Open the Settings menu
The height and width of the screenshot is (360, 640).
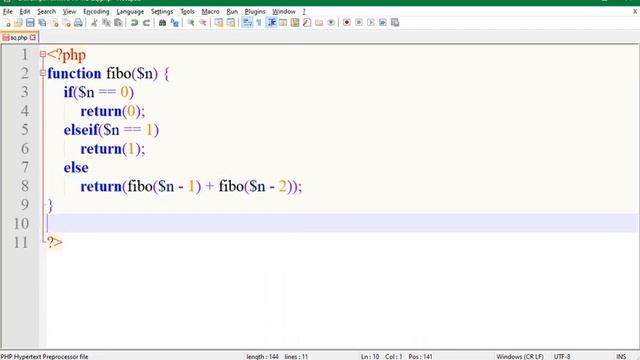coord(162,11)
